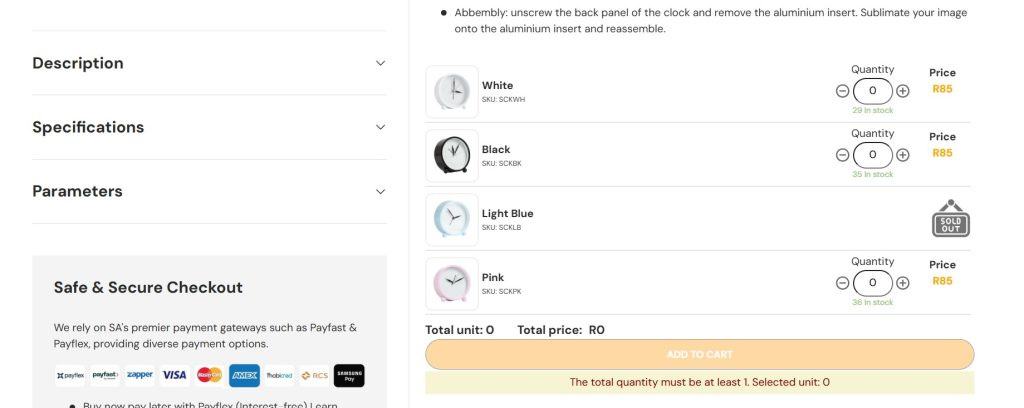Click the Samsung Pay logo
This screenshot has width=1024, height=408.
349,376
